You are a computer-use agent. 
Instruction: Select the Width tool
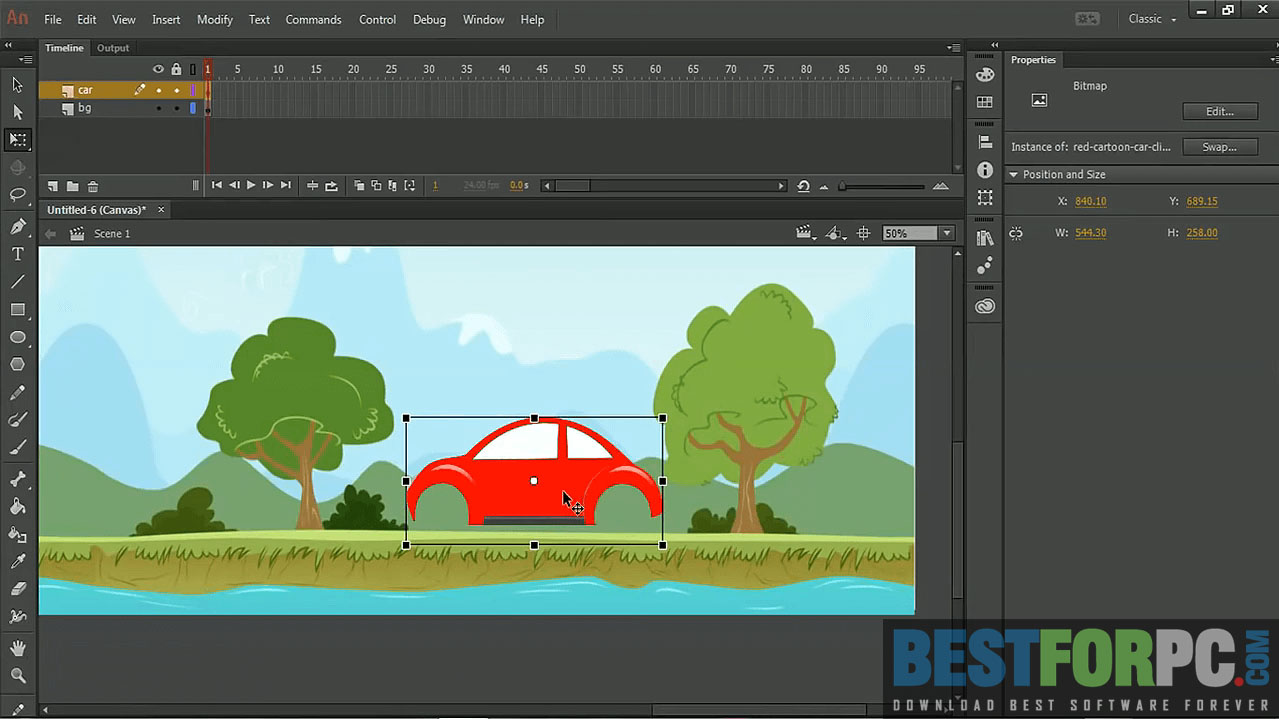click(x=17, y=617)
